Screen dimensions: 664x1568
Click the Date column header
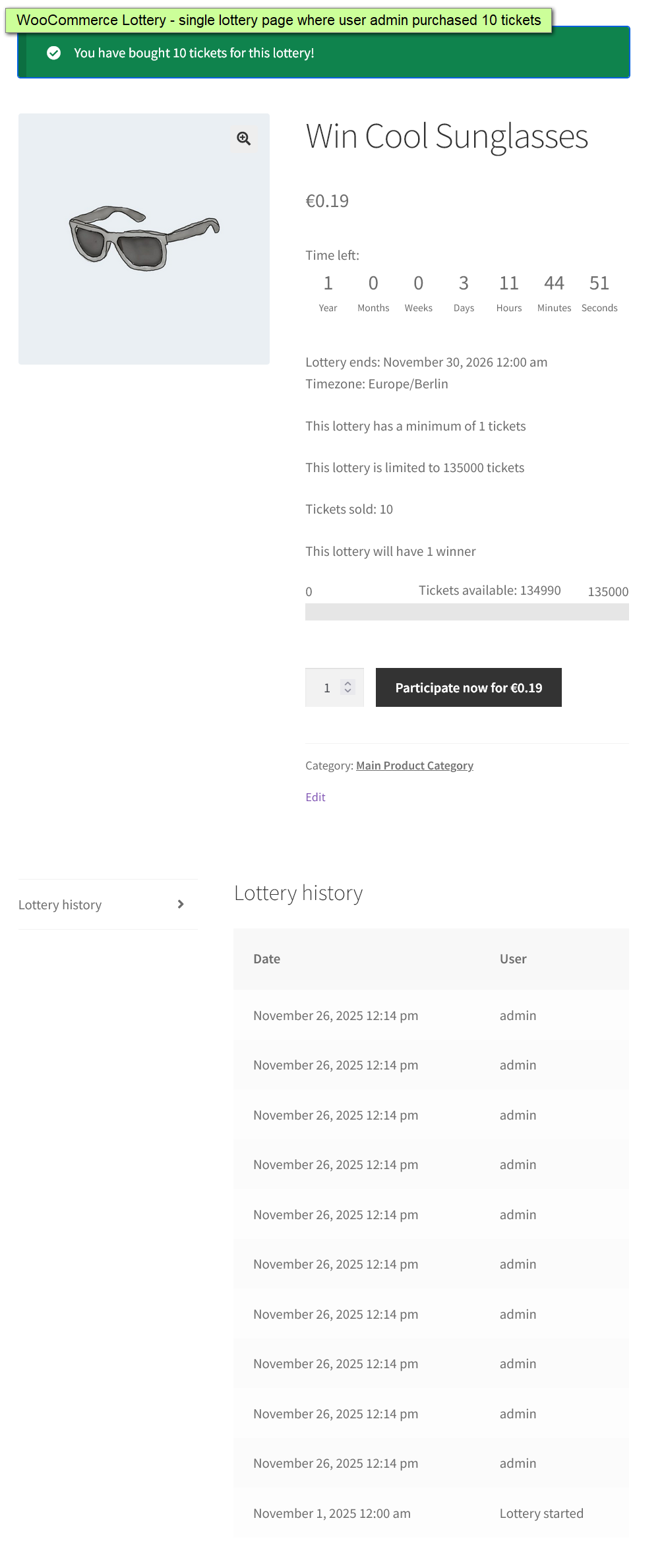pyautogui.click(x=267, y=959)
